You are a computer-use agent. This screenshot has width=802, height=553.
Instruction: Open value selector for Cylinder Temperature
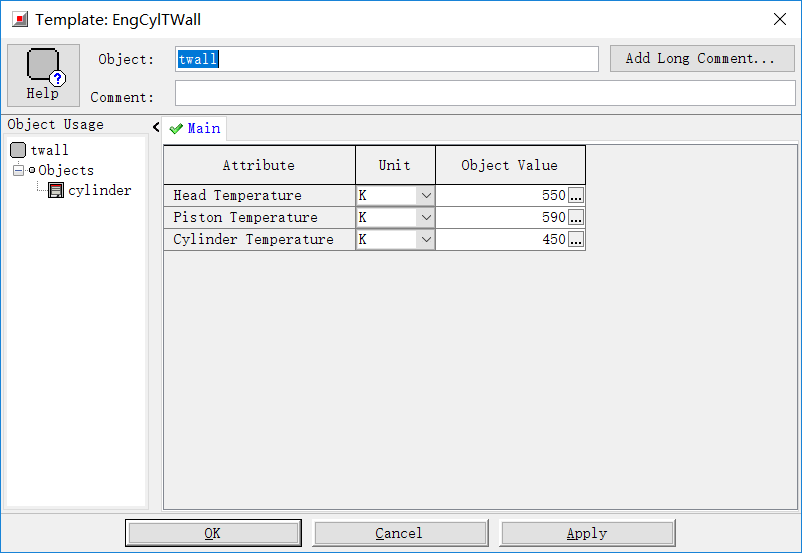[x=576, y=240]
